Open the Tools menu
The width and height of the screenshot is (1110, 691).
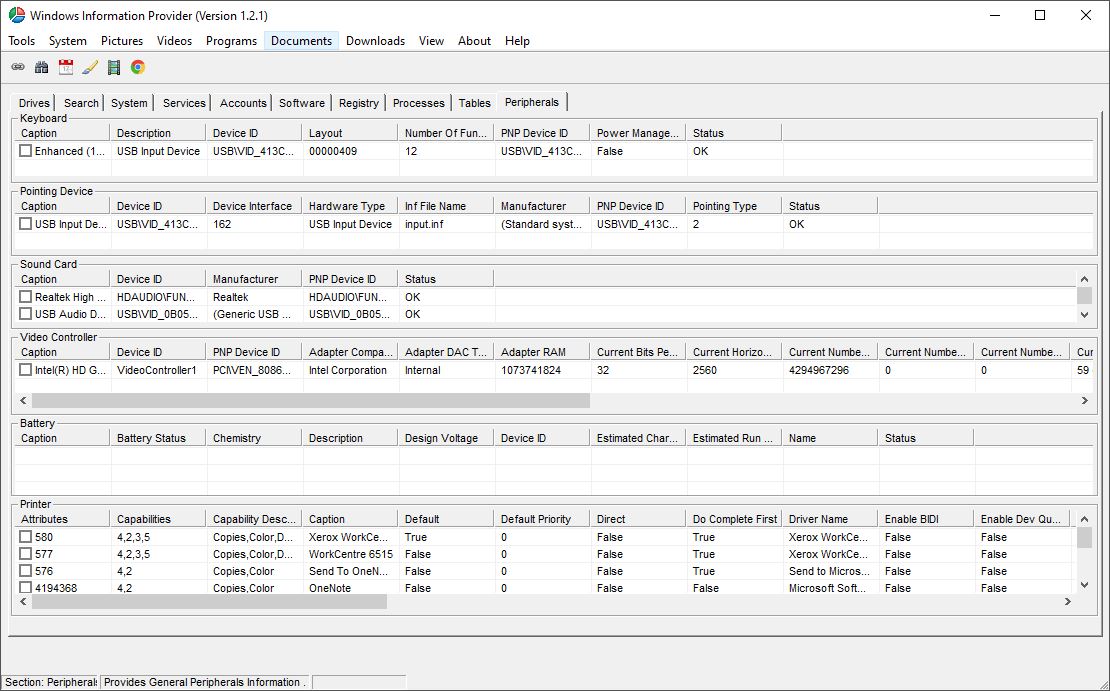point(21,41)
